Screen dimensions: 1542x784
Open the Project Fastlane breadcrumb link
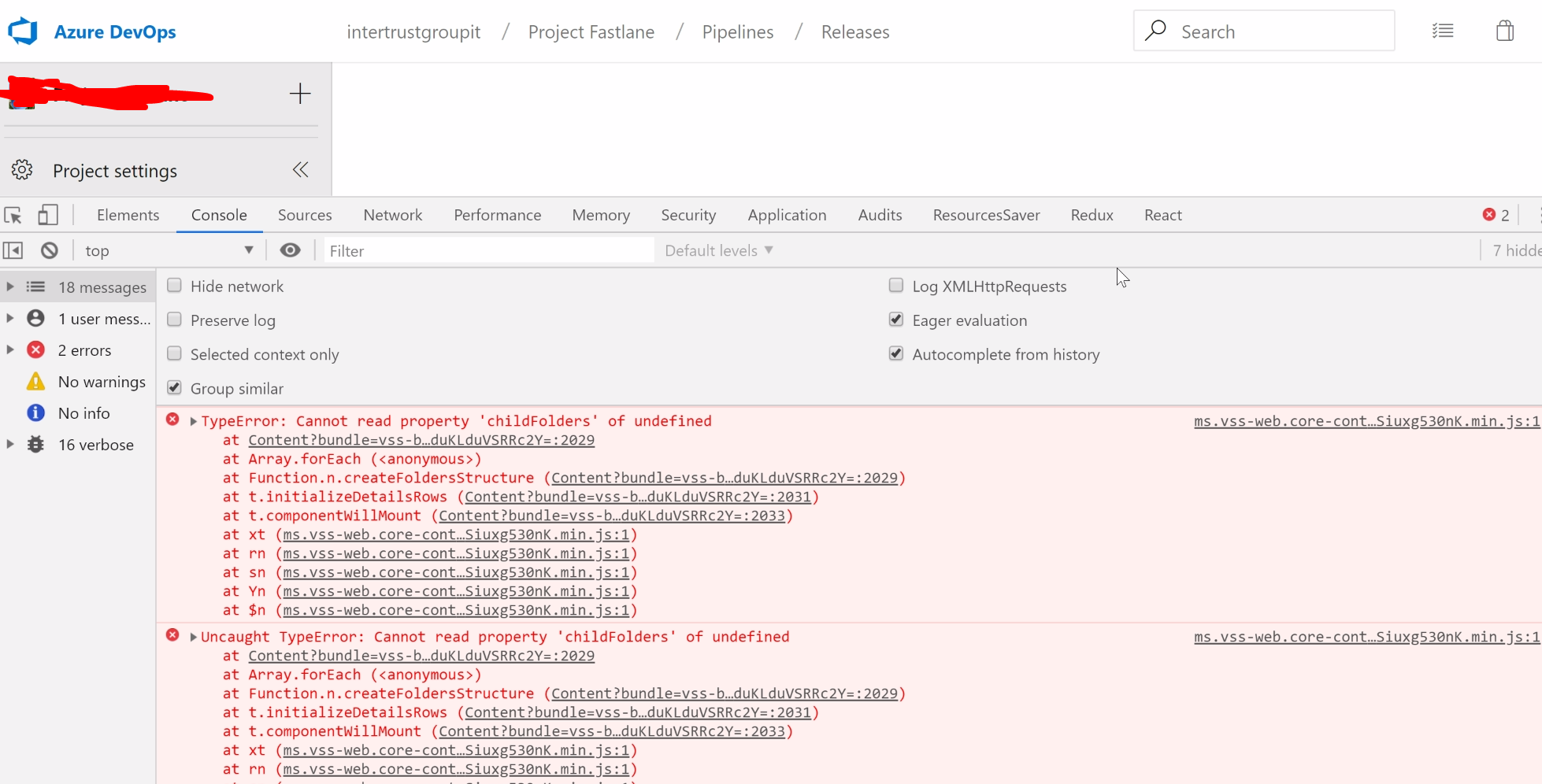[x=591, y=31]
